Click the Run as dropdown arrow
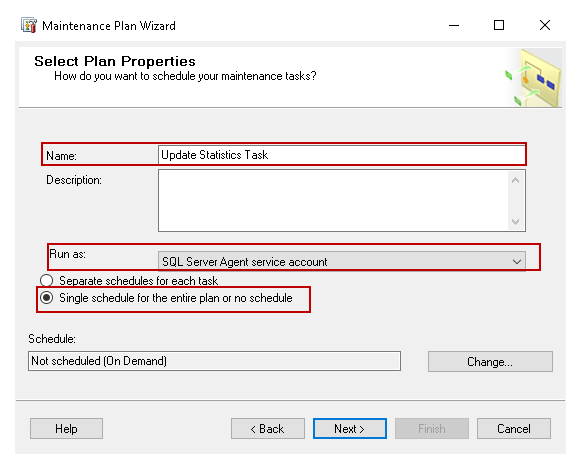This screenshot has width=575, height=463. [x=517, y=262]
